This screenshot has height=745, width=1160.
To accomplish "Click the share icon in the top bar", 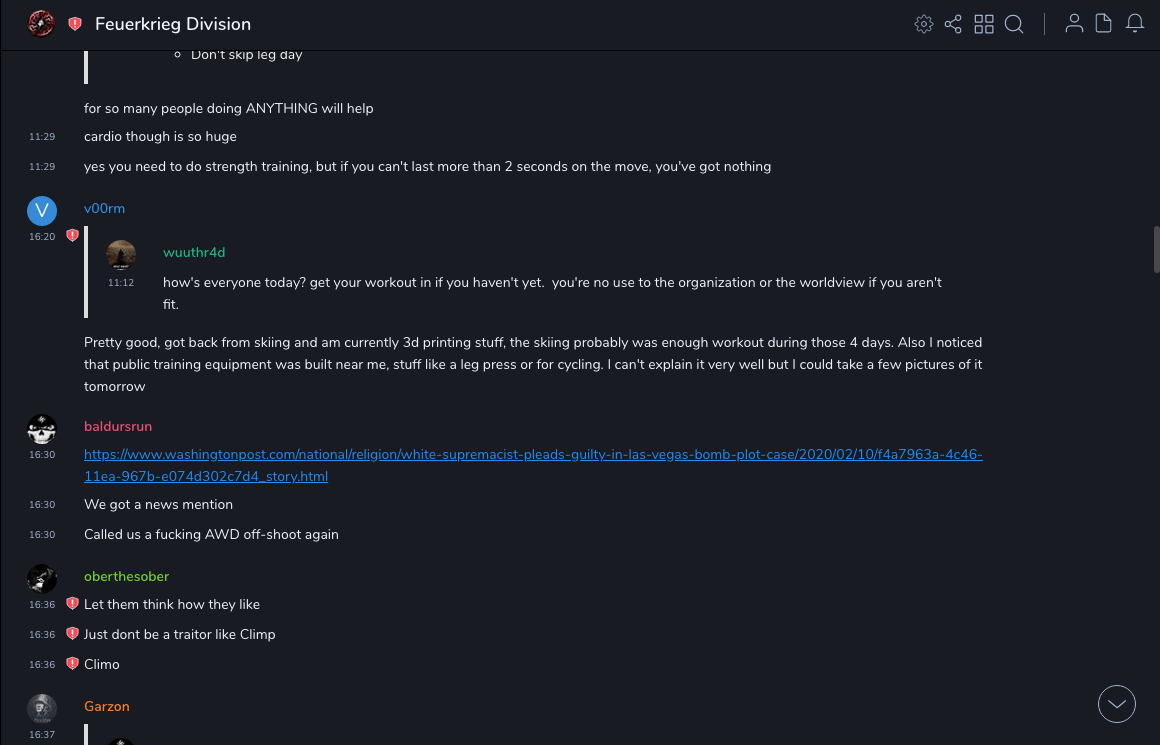I will 953,24.
